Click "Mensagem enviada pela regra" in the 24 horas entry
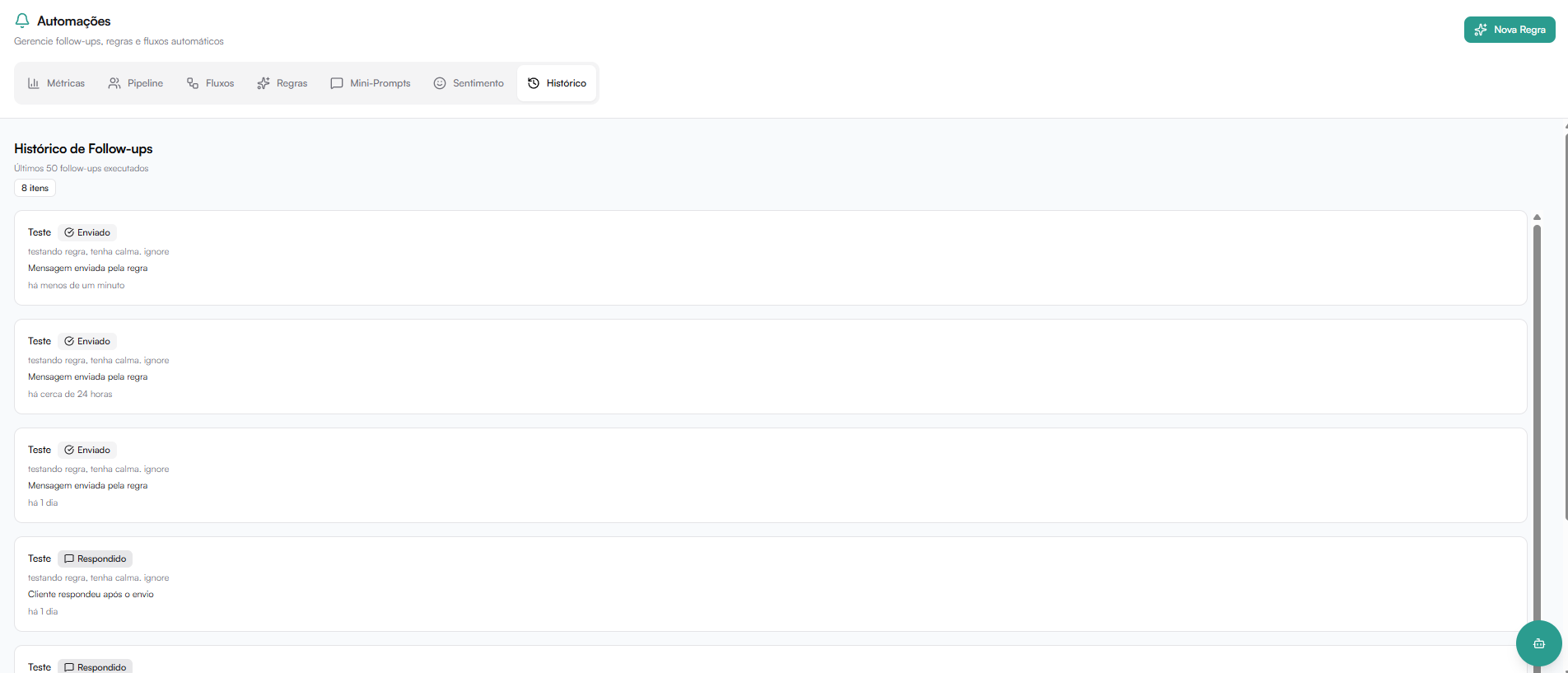The width and height of the screenshot is (1568, 673). 88,377
